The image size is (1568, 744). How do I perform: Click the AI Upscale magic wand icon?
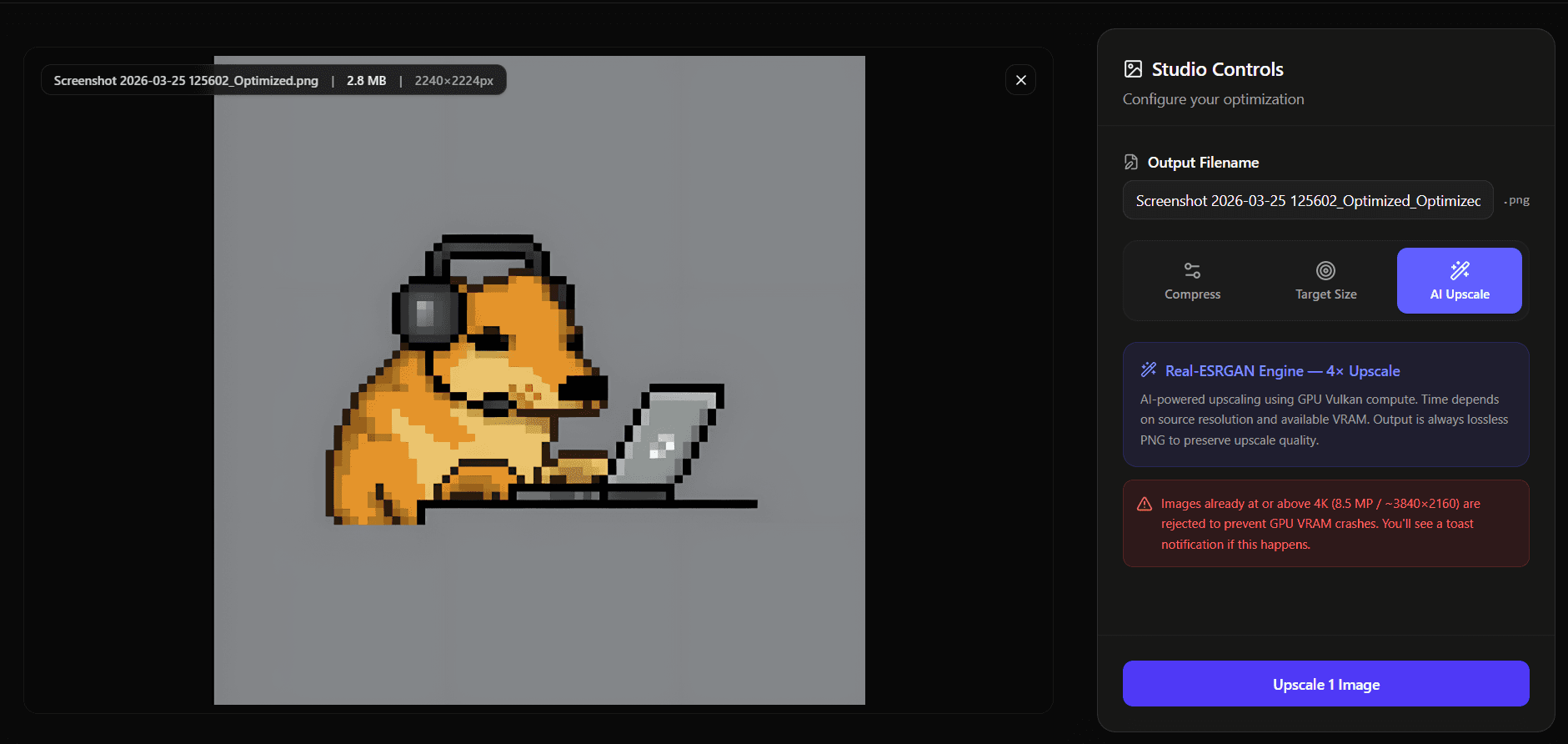tap(1460, 270)
